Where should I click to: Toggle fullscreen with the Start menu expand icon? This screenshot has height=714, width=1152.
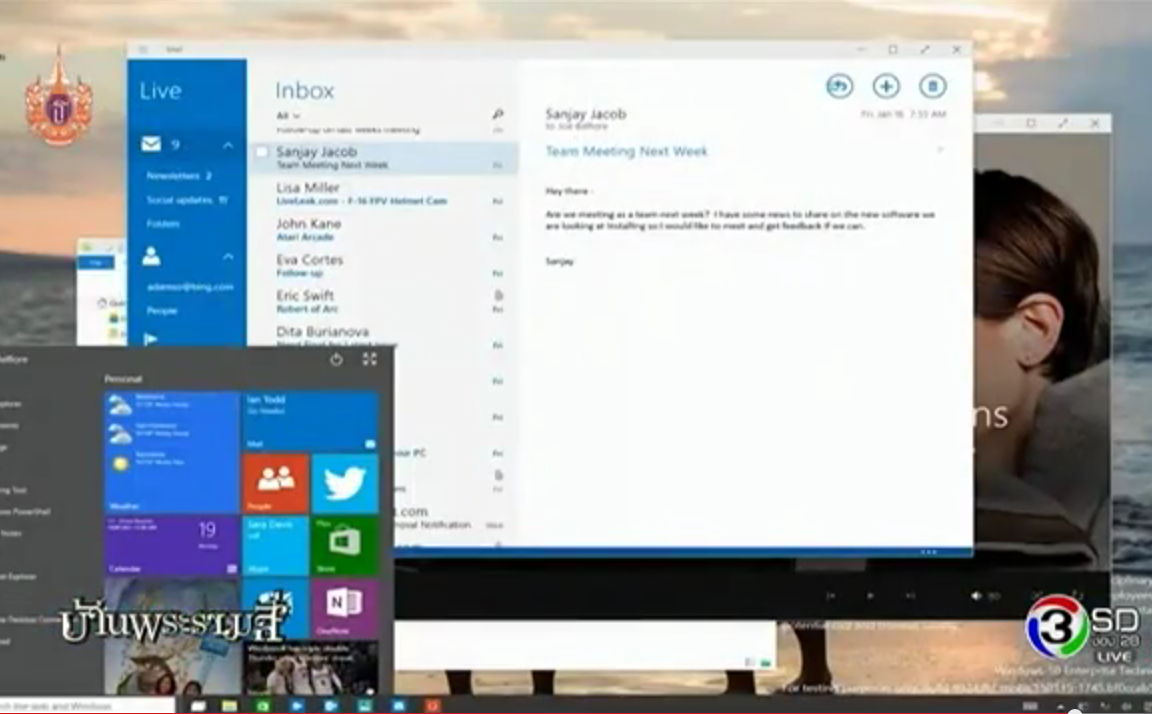click(x=368, y=358)
